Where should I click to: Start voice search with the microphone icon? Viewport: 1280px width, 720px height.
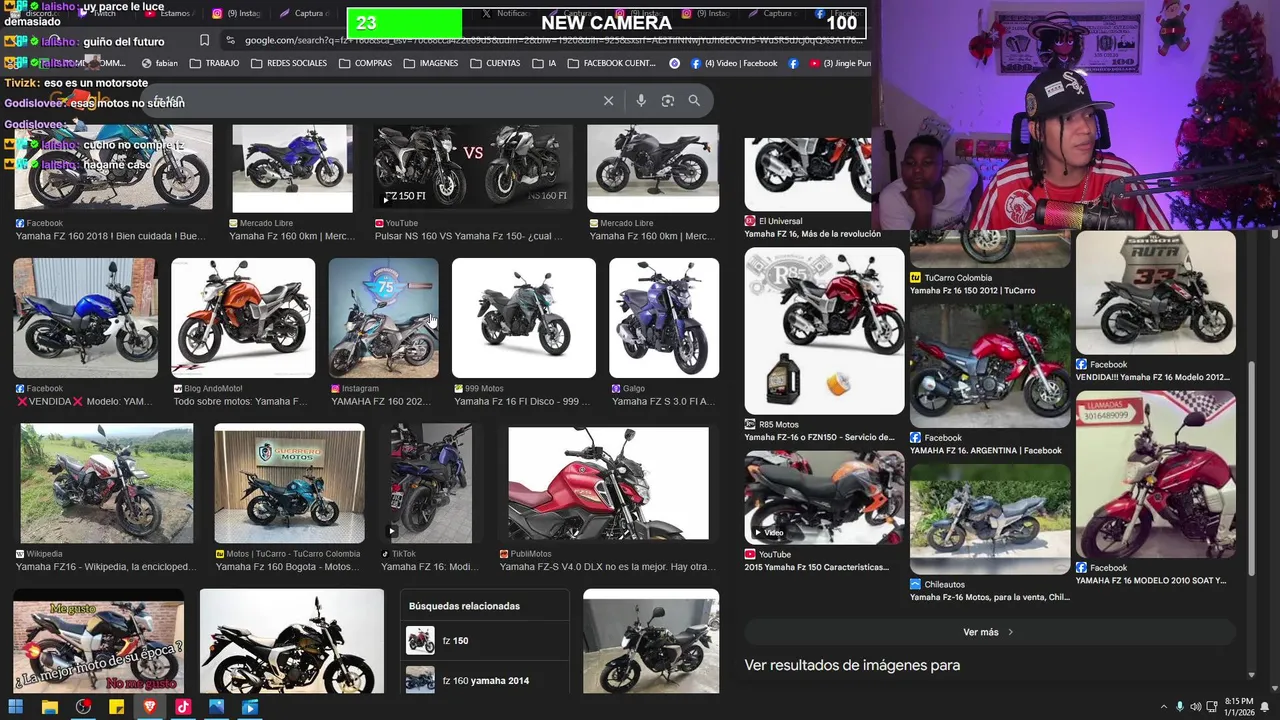pyautogui.click(x=641, y=101)
